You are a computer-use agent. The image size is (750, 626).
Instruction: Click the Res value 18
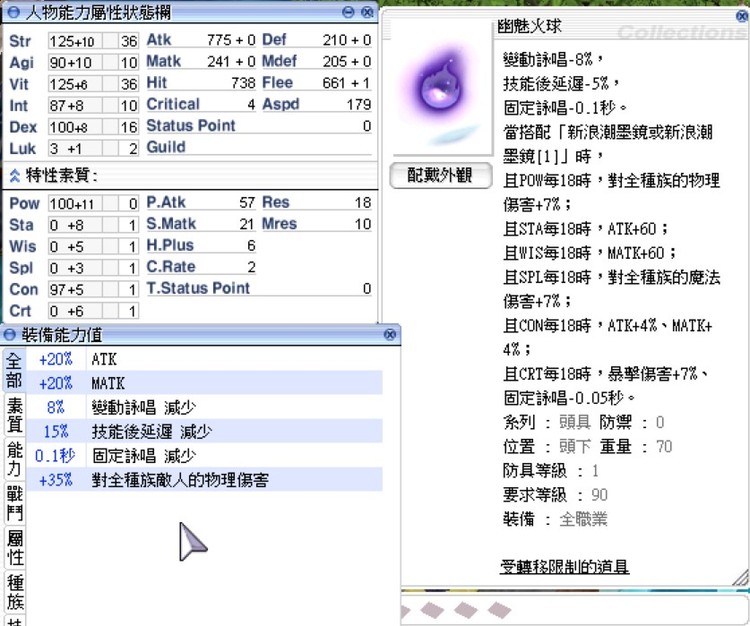point(363,202)
